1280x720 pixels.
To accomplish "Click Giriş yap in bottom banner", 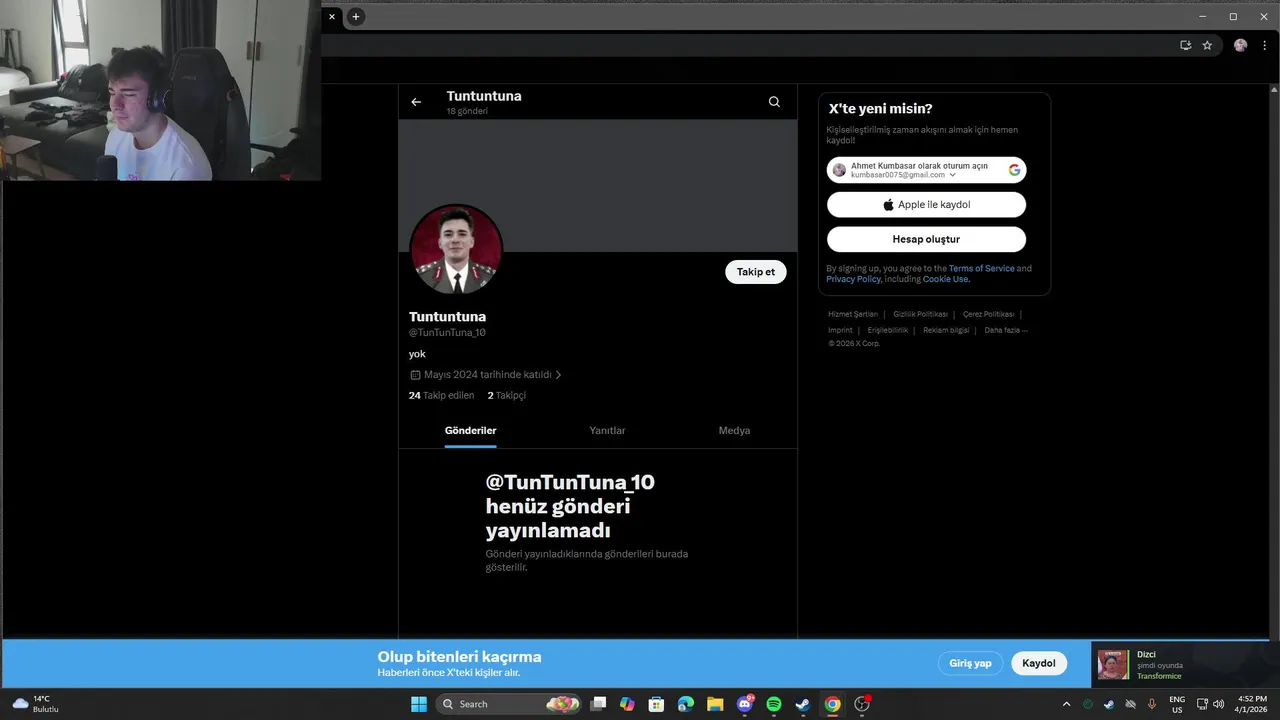I will tap(970, 663).
